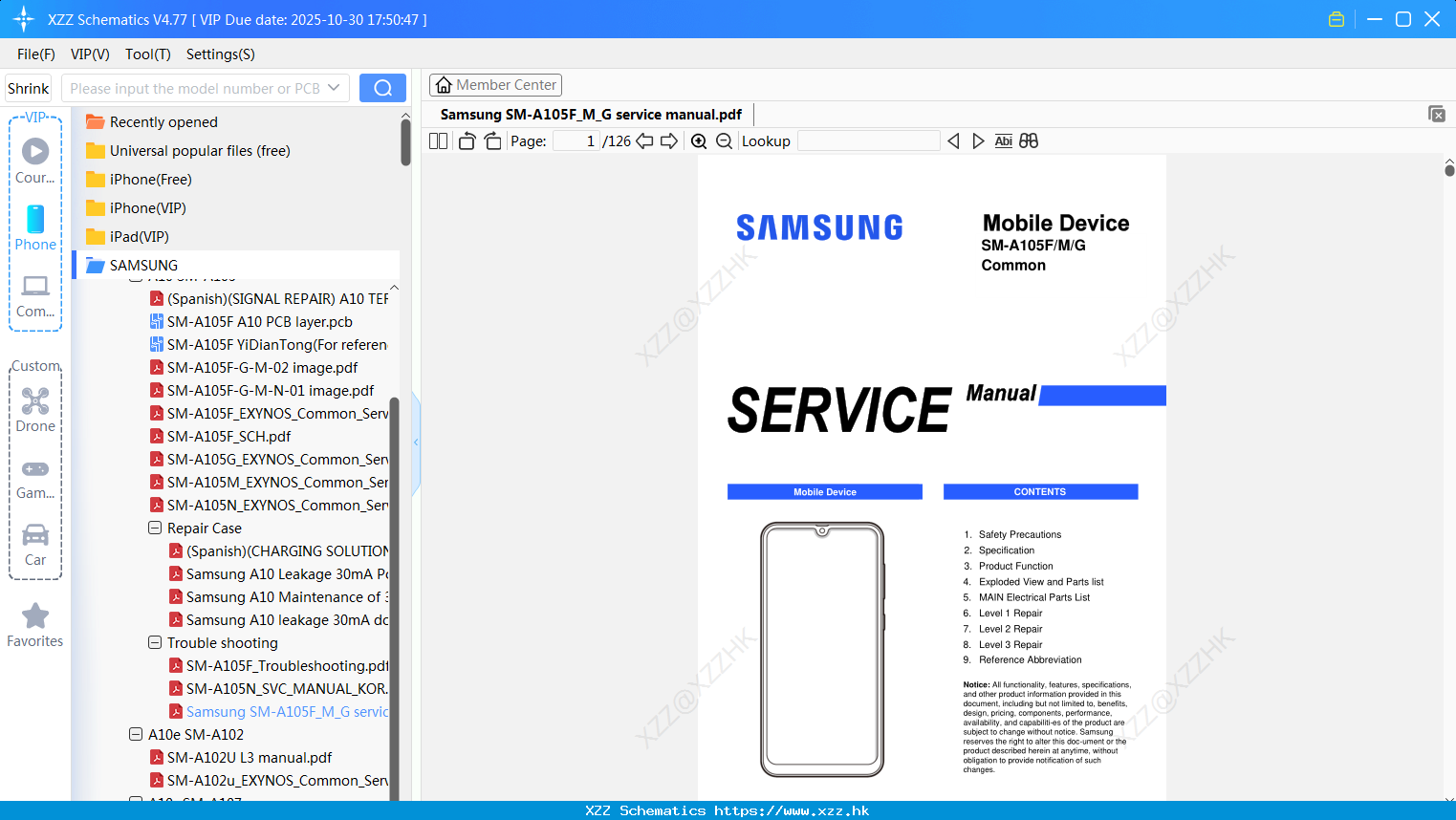Open iPhone(Free) folder

151,179
